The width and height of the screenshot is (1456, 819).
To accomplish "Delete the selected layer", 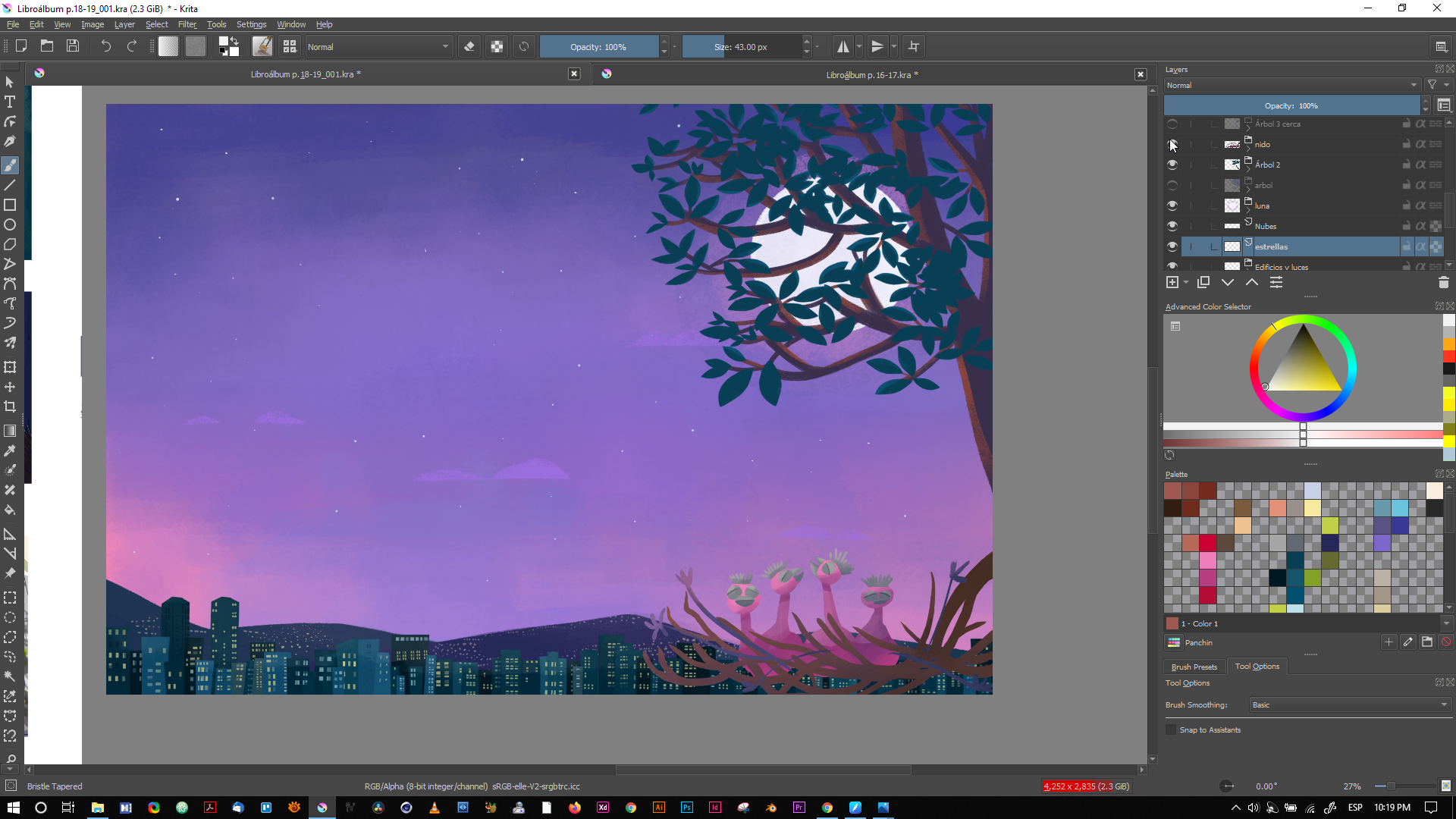I will [x=1443, y=282].
